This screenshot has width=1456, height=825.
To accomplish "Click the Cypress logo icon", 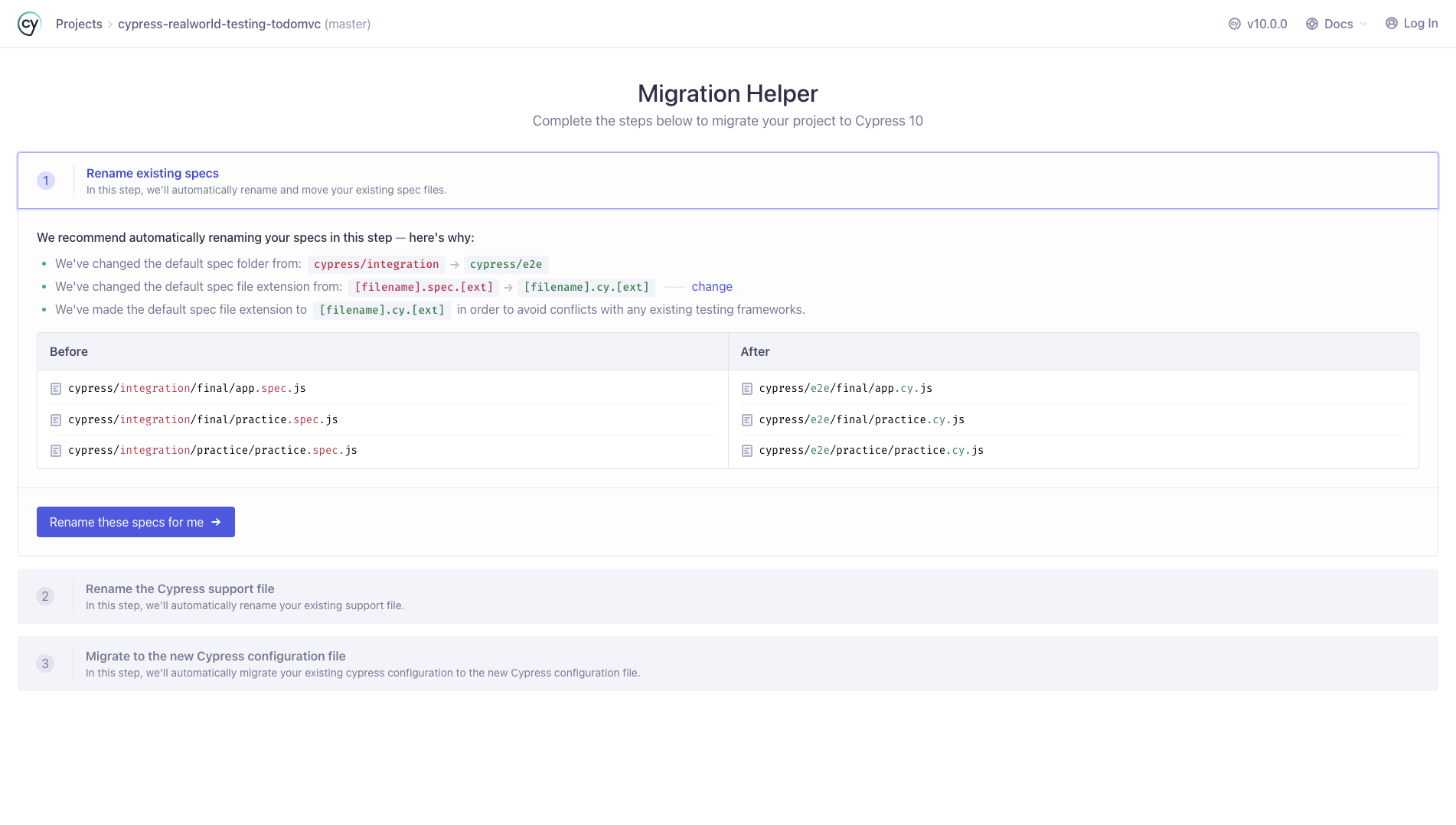I will click(x=29, y=24).
